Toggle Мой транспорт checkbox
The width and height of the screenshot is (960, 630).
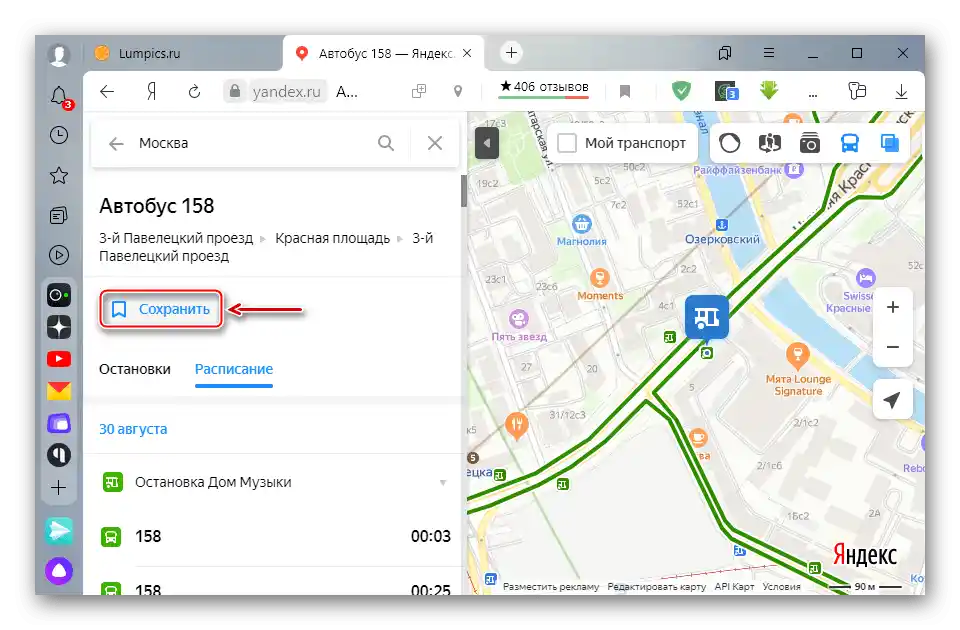pyautogui.click(x=567, y=143)
